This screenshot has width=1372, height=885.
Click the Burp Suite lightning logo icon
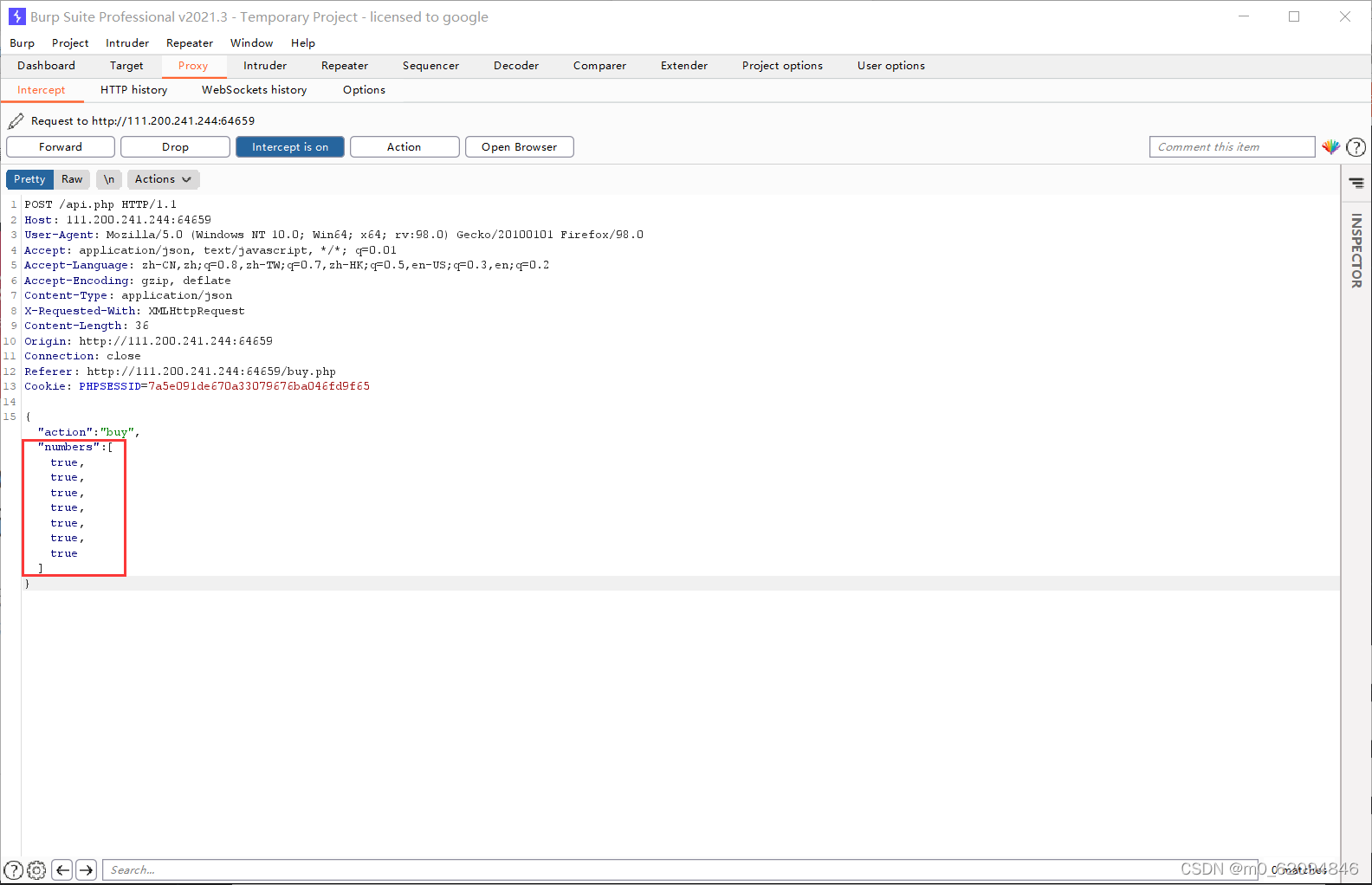click(16, 16)
